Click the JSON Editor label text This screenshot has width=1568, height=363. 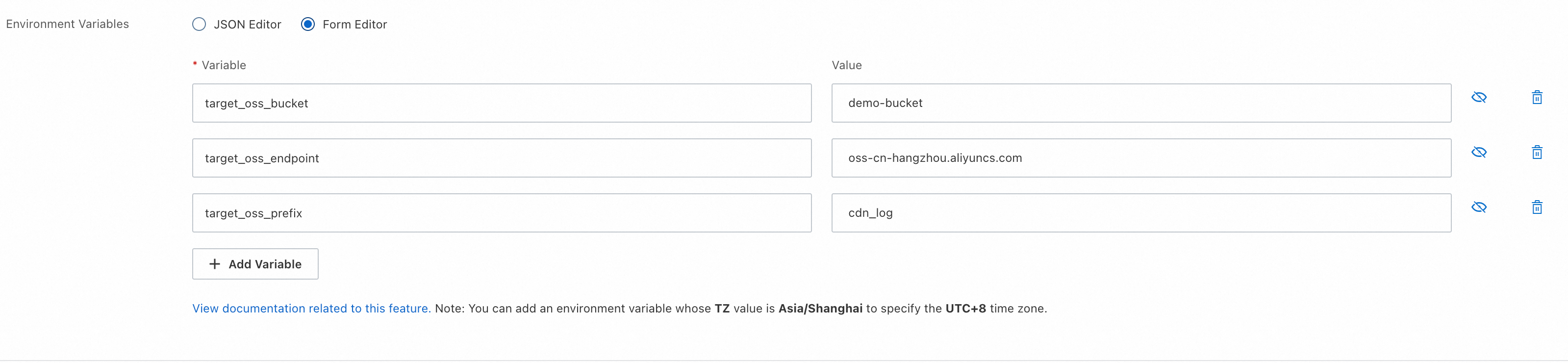tap(247, 25)
